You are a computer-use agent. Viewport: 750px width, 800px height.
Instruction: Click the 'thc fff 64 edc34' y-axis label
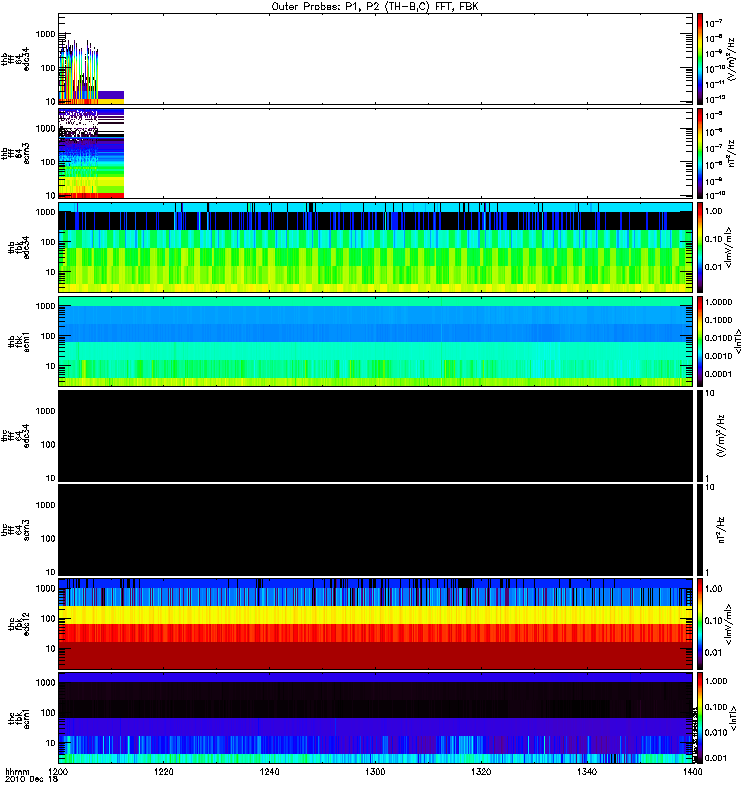[15, 436]
